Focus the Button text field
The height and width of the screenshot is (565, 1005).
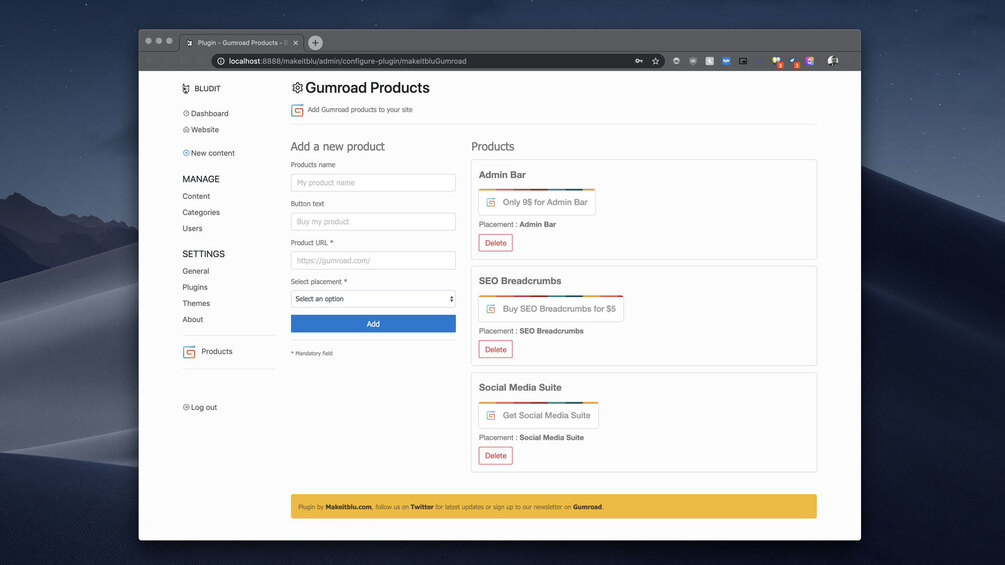373,222
